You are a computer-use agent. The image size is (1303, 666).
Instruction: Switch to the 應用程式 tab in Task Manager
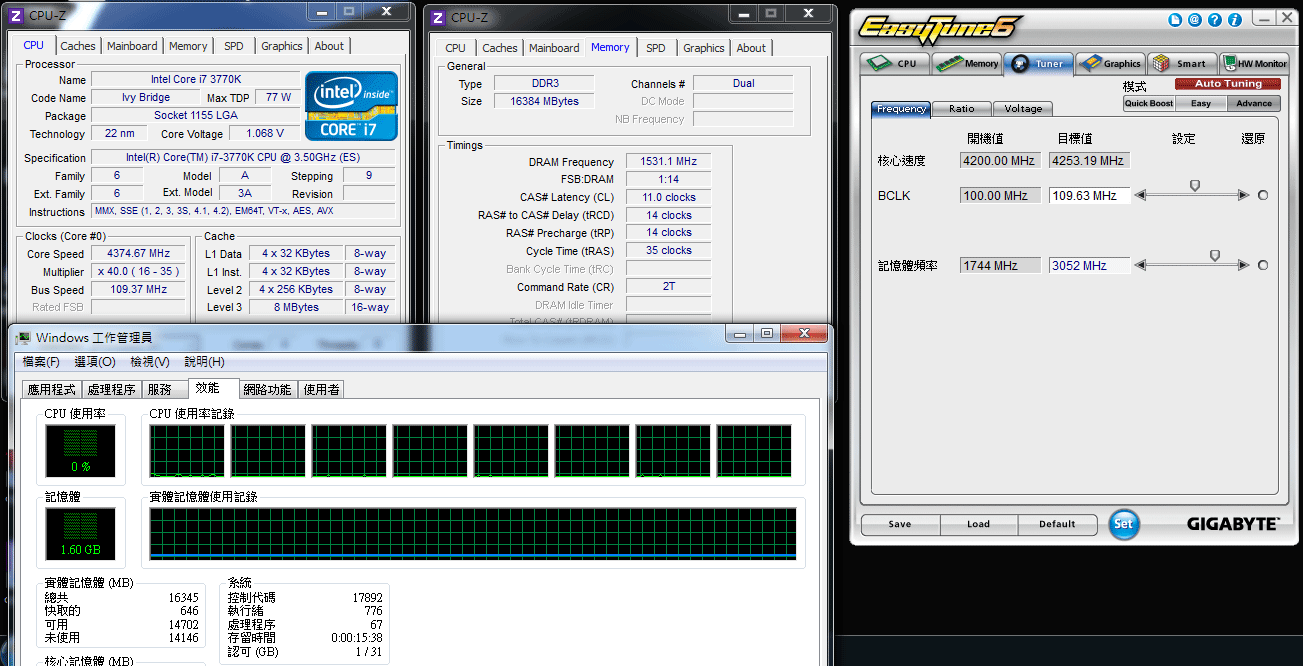tap(52, 390)
